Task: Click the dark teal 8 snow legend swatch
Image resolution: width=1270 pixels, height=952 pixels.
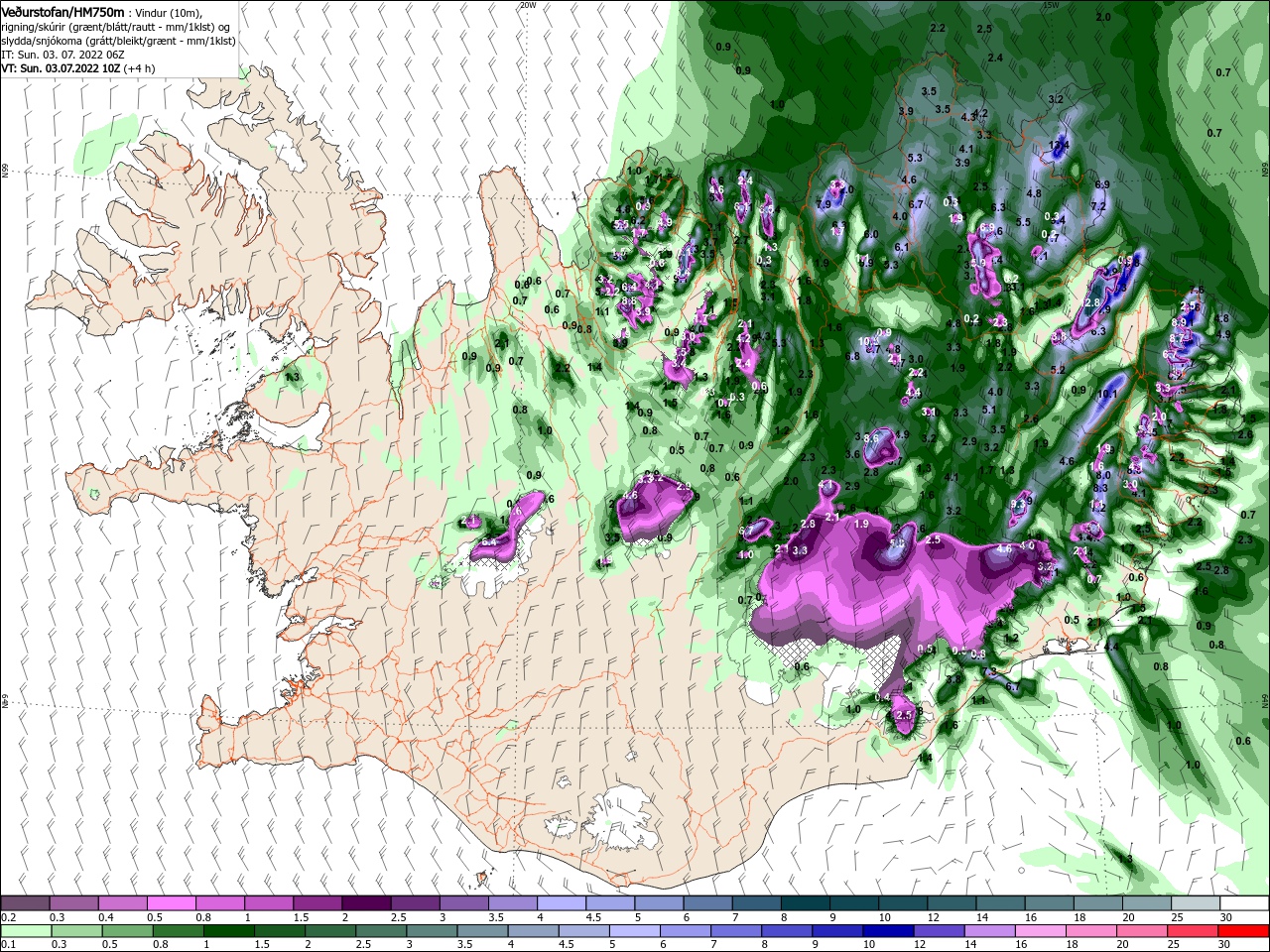Action: pyautogui.click(x=805, y=903)
